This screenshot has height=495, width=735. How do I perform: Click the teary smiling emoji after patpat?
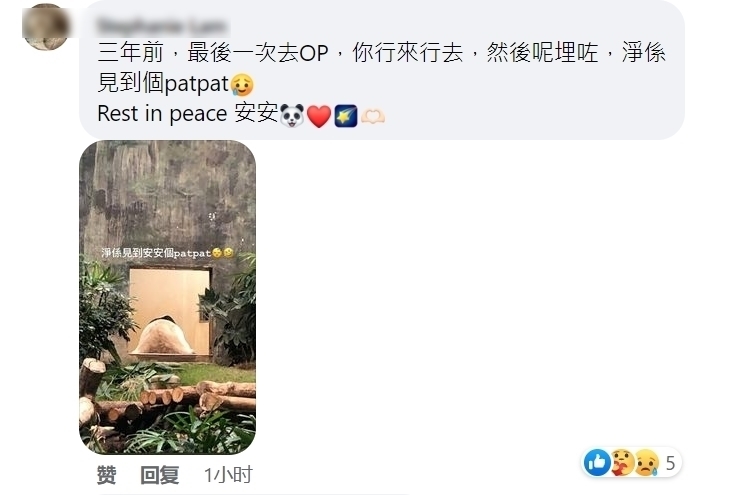coord(242,85)
